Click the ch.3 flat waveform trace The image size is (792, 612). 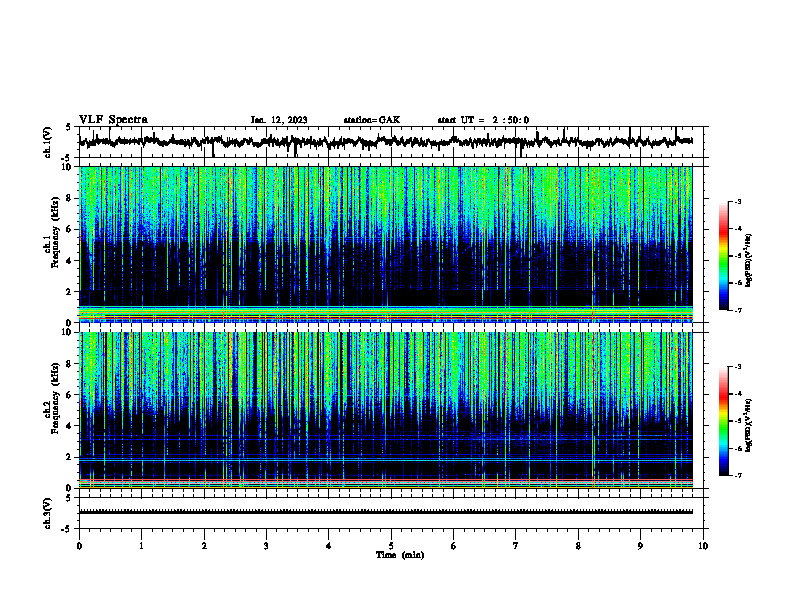coord(385,512)
